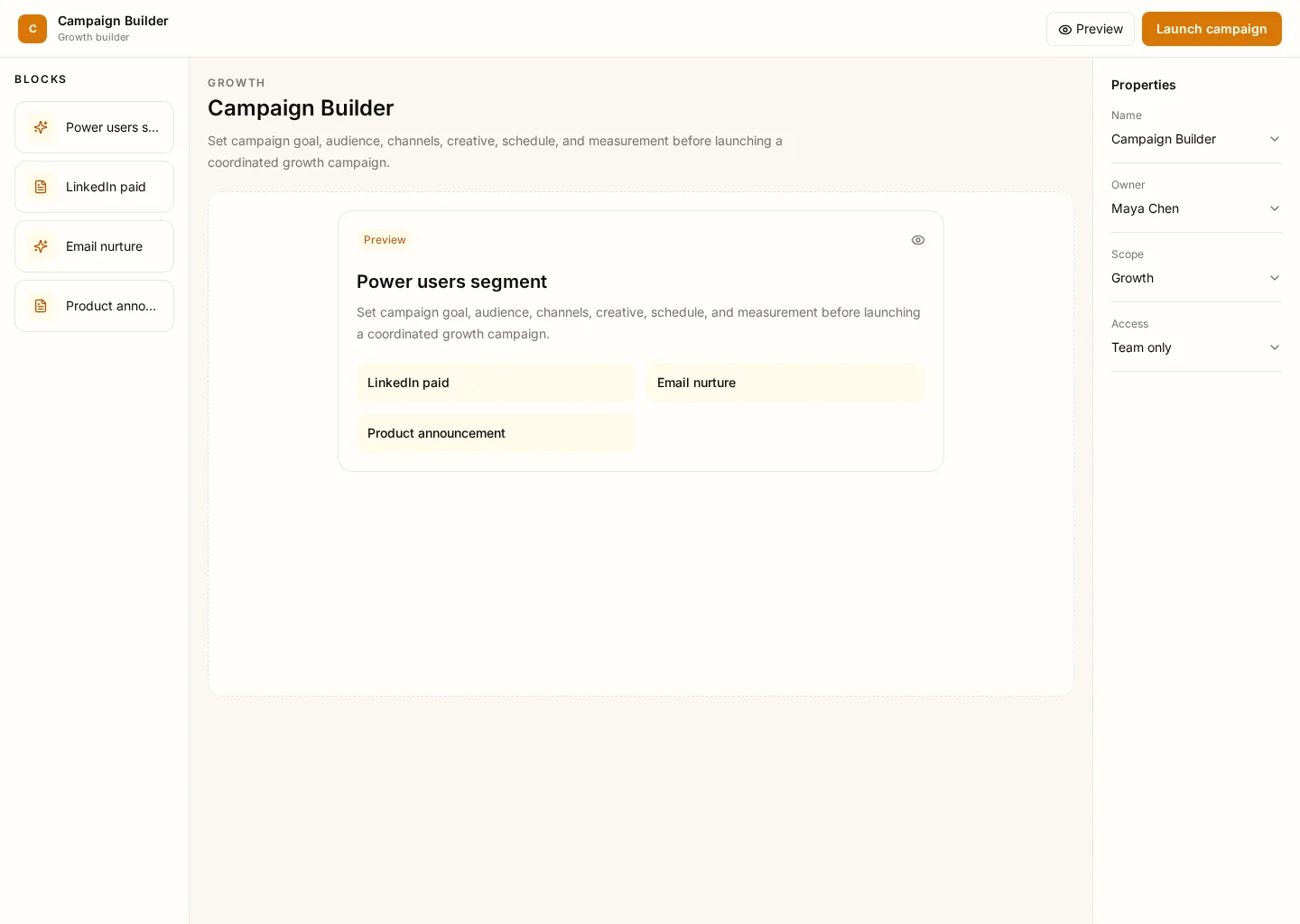Click the sparkle icon on Power users block
Image resolution: width=1300 pixels, height=924 pixels.
pos(41,127)
